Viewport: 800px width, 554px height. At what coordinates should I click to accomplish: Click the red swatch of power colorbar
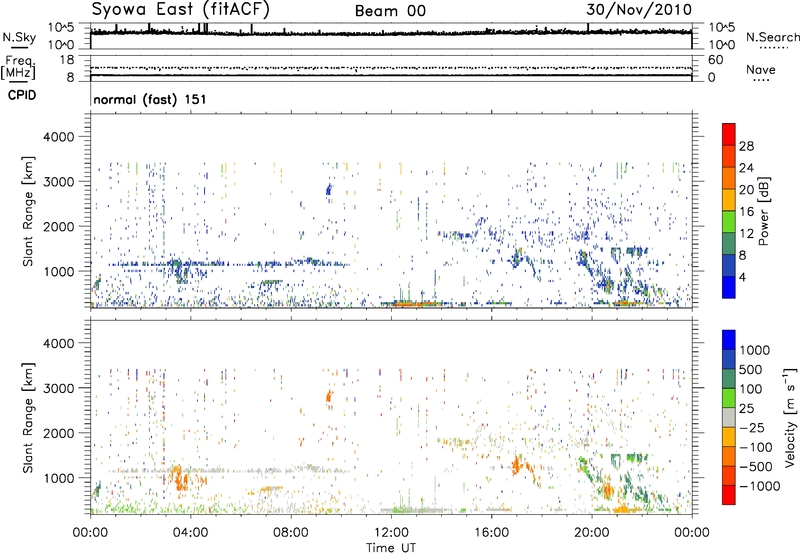[x=729, y=134]
